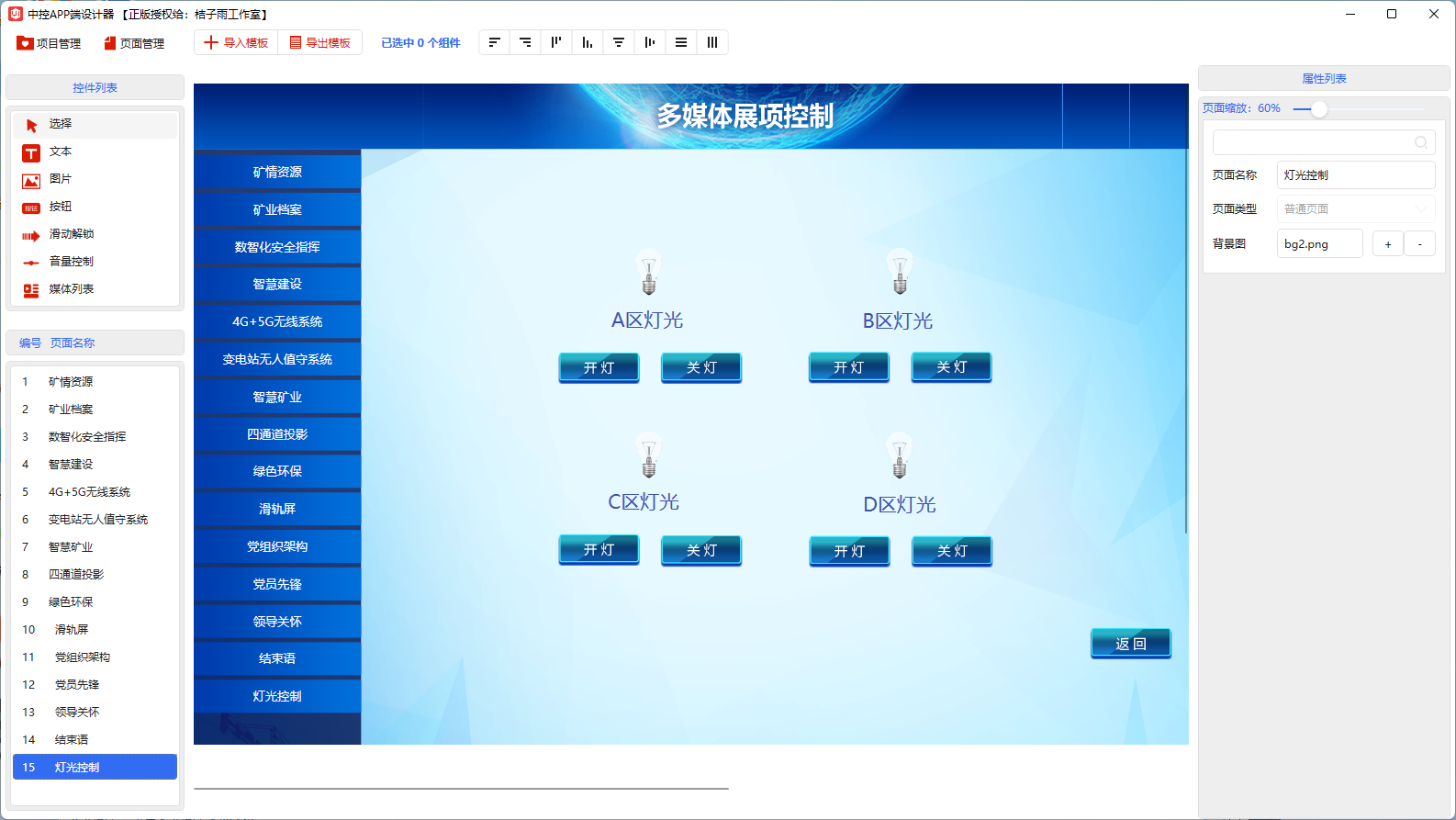1456x820 pixels.
Task: Click the align left toolbar icon
Action: click(x=494, y=42)
